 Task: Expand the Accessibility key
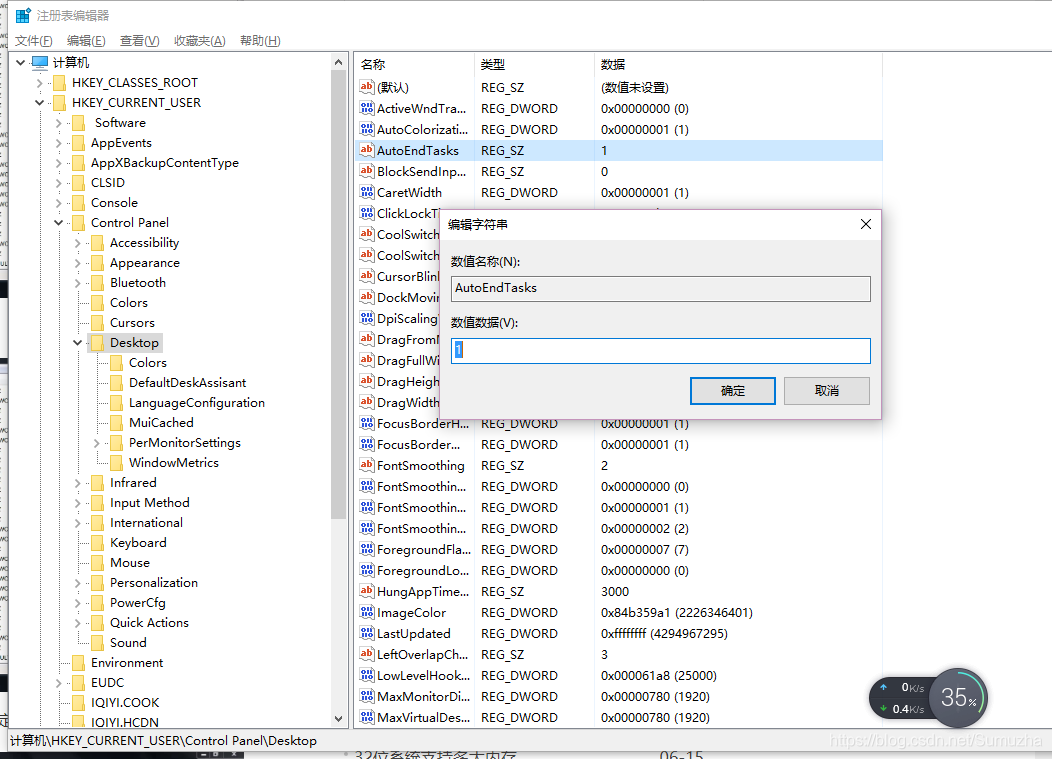tap(77, 243)
